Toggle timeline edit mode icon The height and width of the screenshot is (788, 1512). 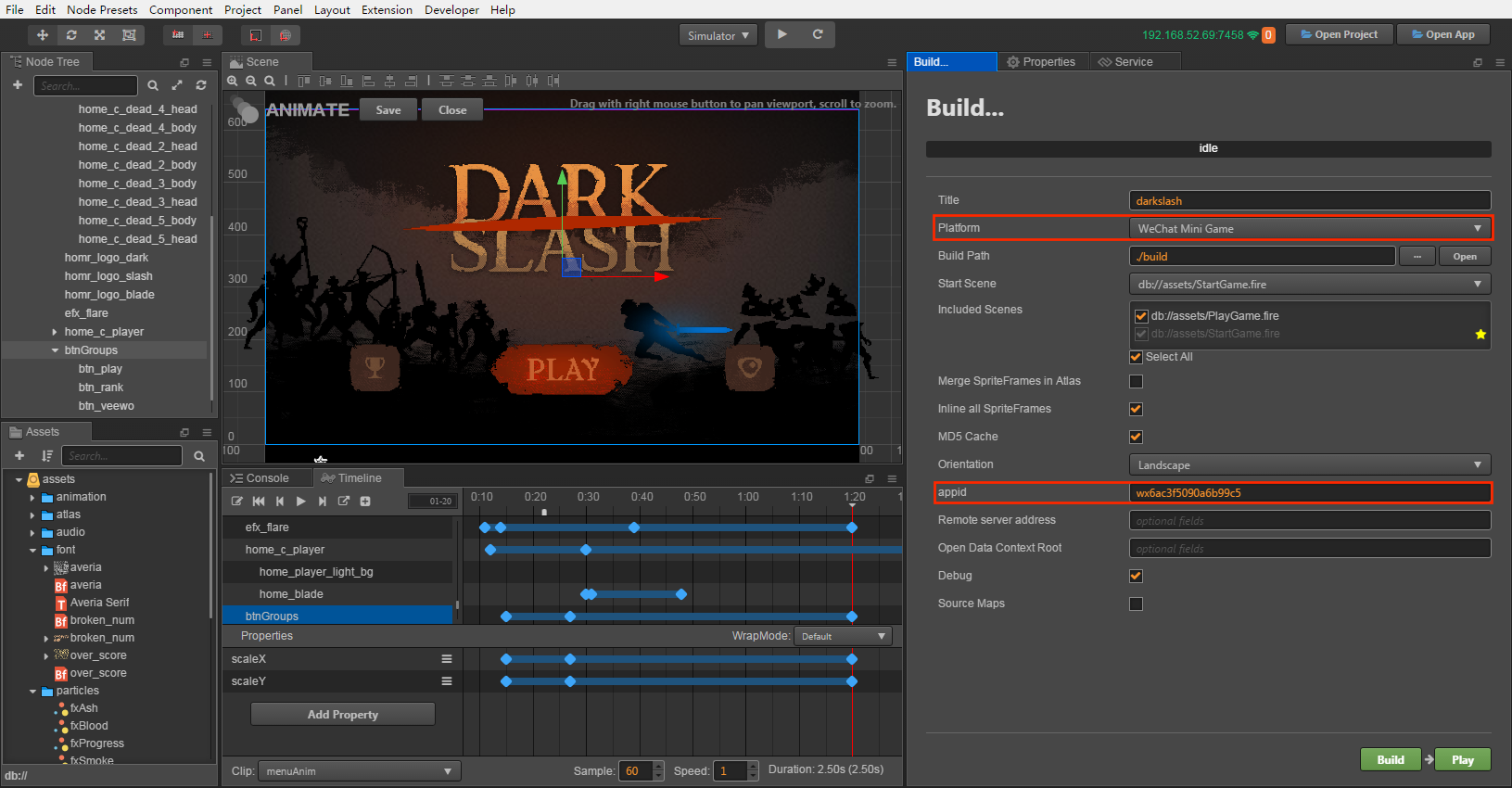pos(237,502)
